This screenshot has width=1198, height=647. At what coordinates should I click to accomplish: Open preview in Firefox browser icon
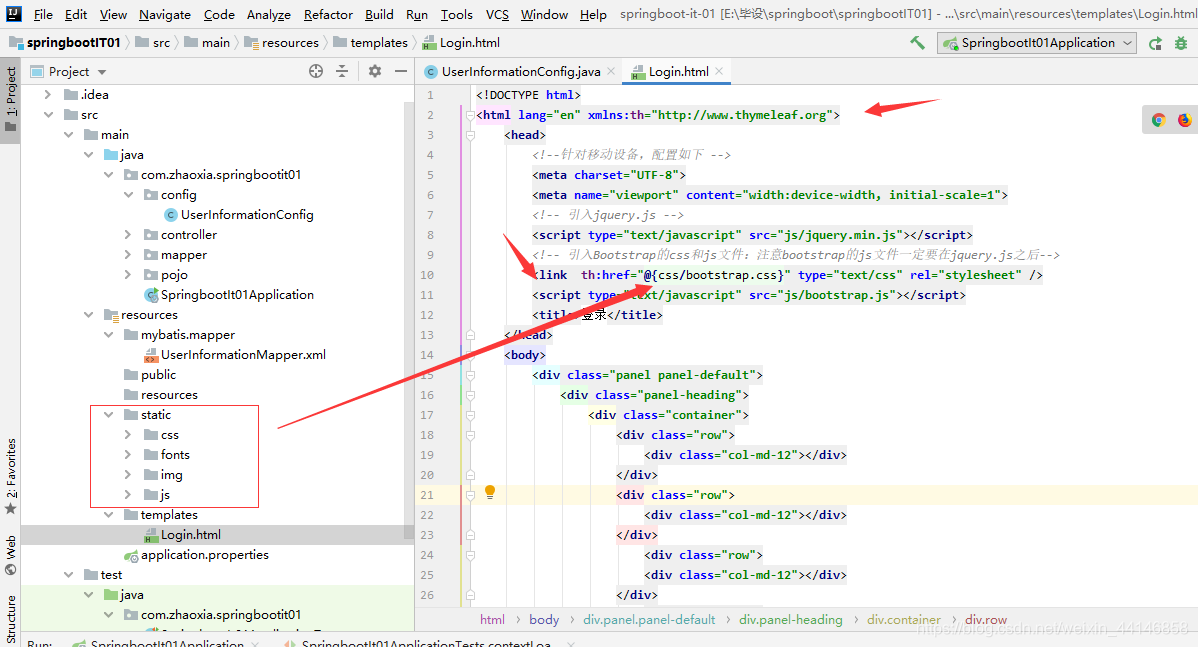1183,120
